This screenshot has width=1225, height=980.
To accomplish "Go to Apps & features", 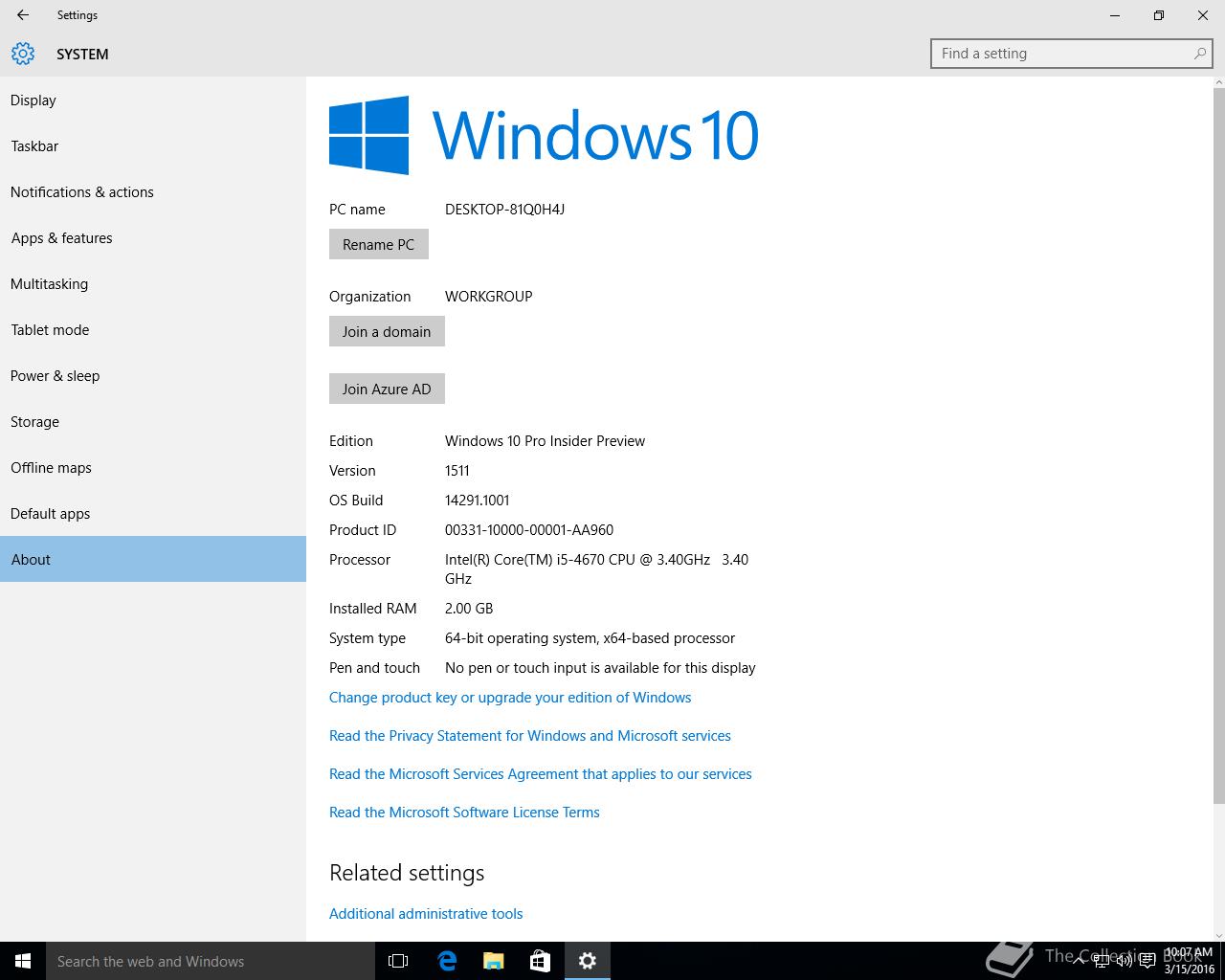I will [x=153, y=237].
